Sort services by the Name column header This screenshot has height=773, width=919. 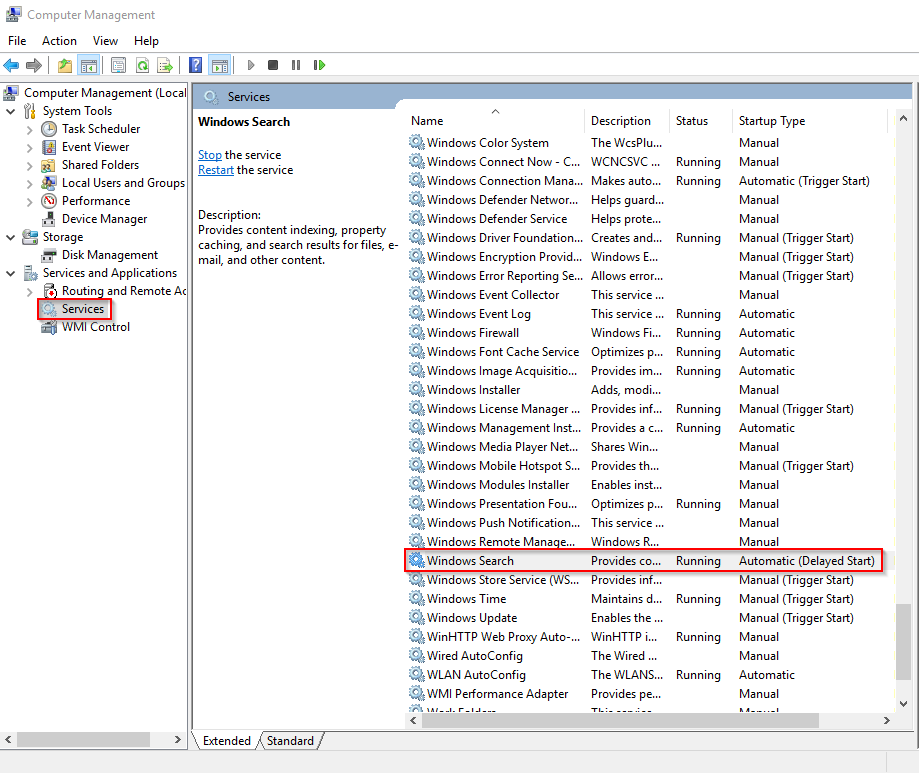pos(496,121)
